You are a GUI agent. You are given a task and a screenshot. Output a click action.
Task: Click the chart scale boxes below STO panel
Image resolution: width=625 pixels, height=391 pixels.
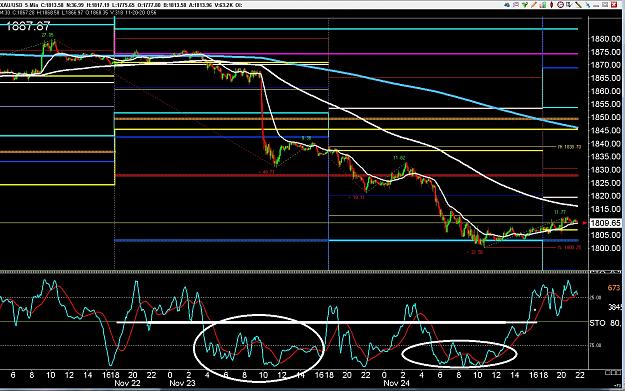pos(613,373)
